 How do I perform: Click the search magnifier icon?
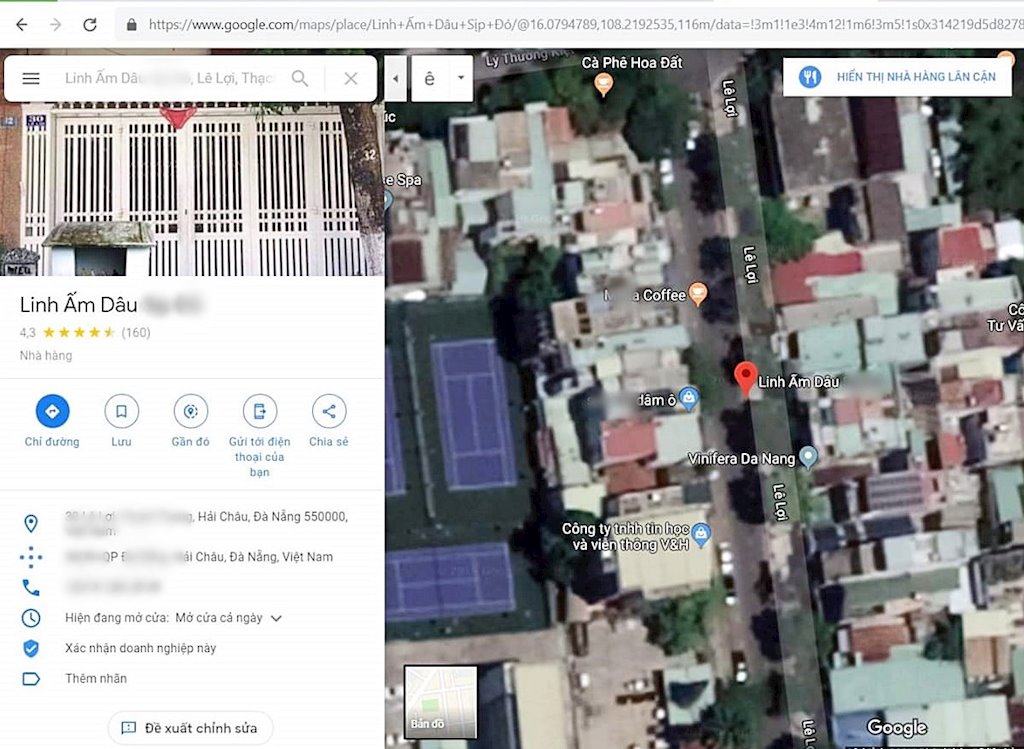click(300, 78)
